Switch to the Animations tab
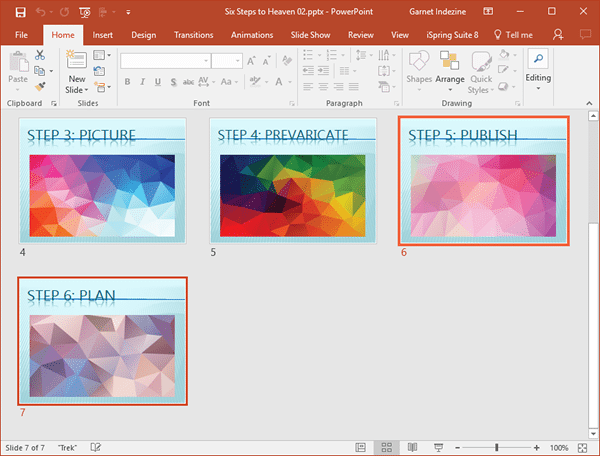 tap(252, 35)
